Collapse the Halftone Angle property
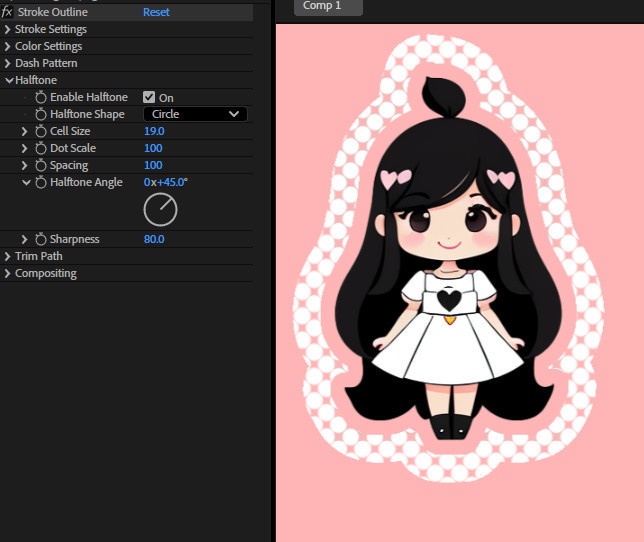This screenshot has width=644, height=542. (26, 182)
